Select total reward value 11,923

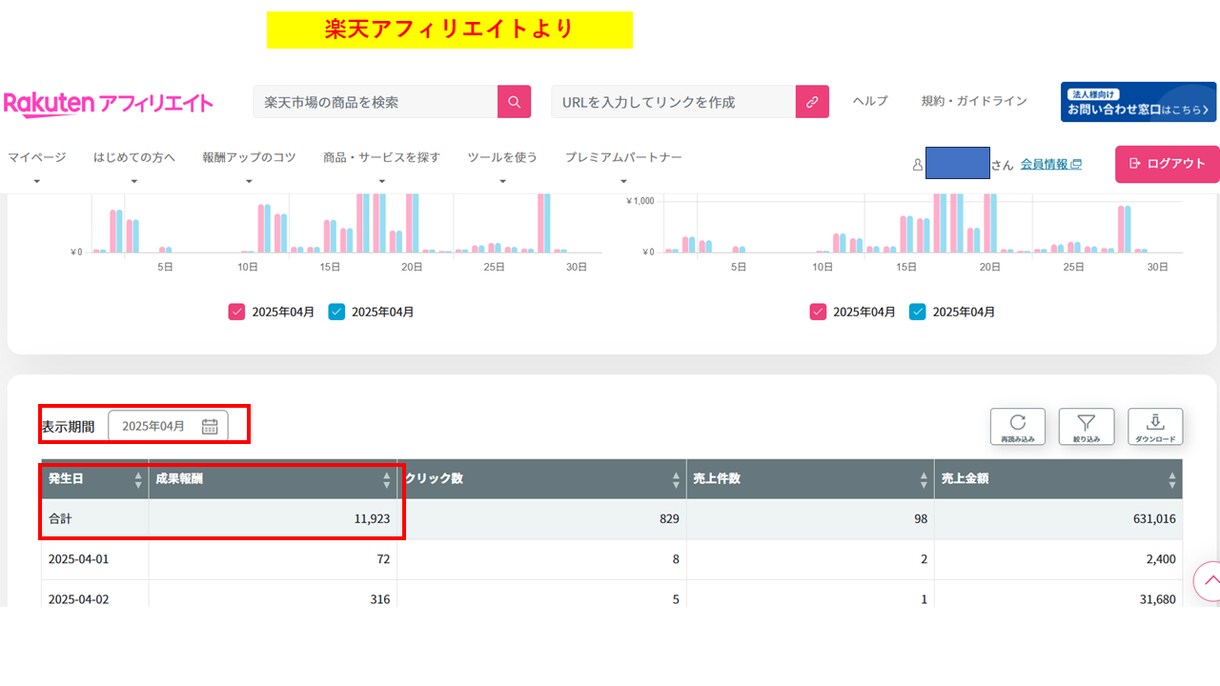372,519
